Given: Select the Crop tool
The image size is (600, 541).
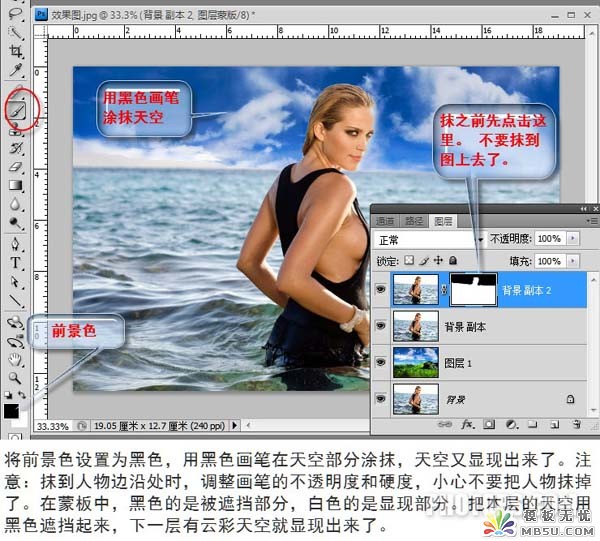Looking at the screenshot, I should (x=15, y=52).
